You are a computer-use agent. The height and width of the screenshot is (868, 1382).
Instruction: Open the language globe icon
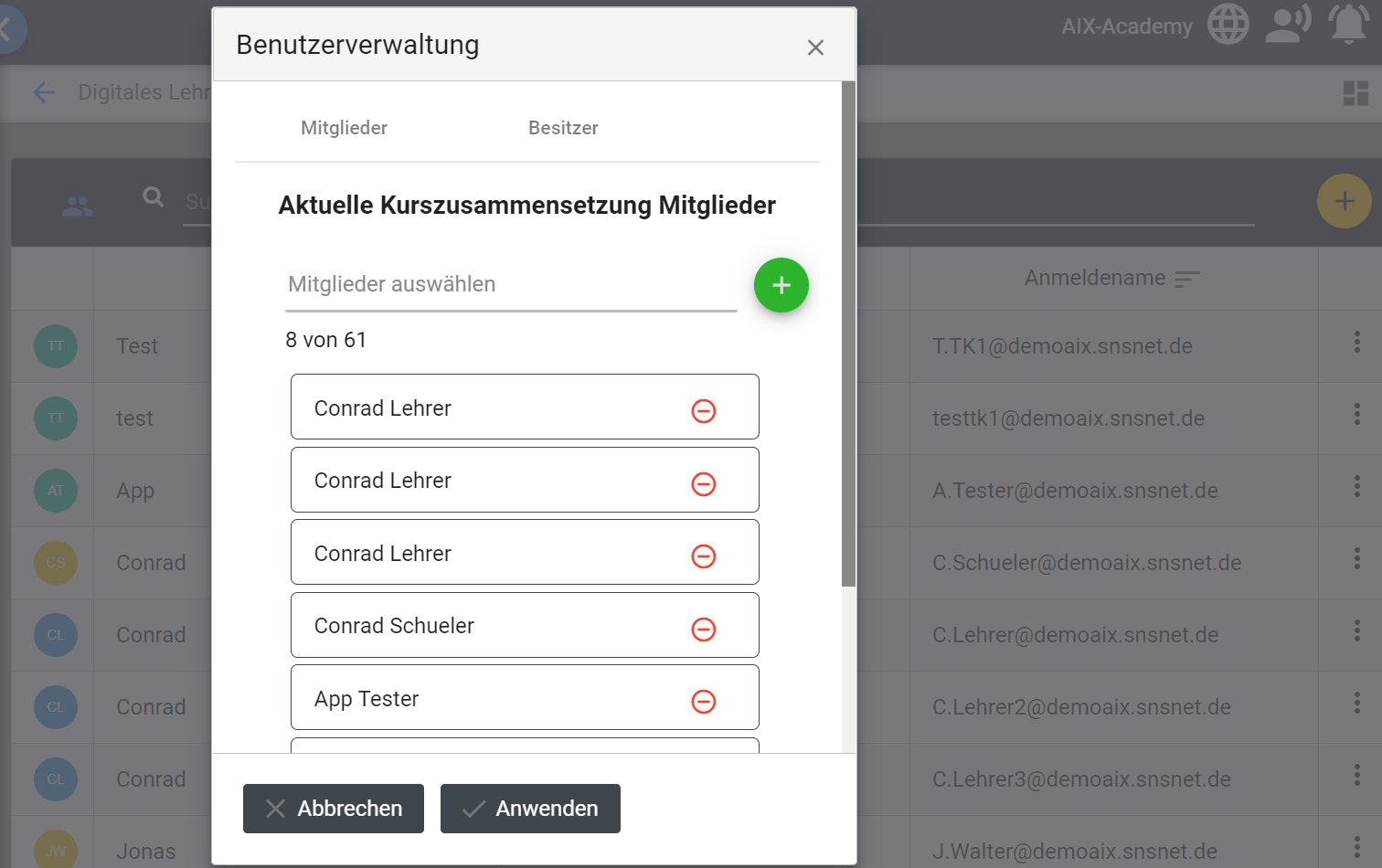coord(1228,25)
